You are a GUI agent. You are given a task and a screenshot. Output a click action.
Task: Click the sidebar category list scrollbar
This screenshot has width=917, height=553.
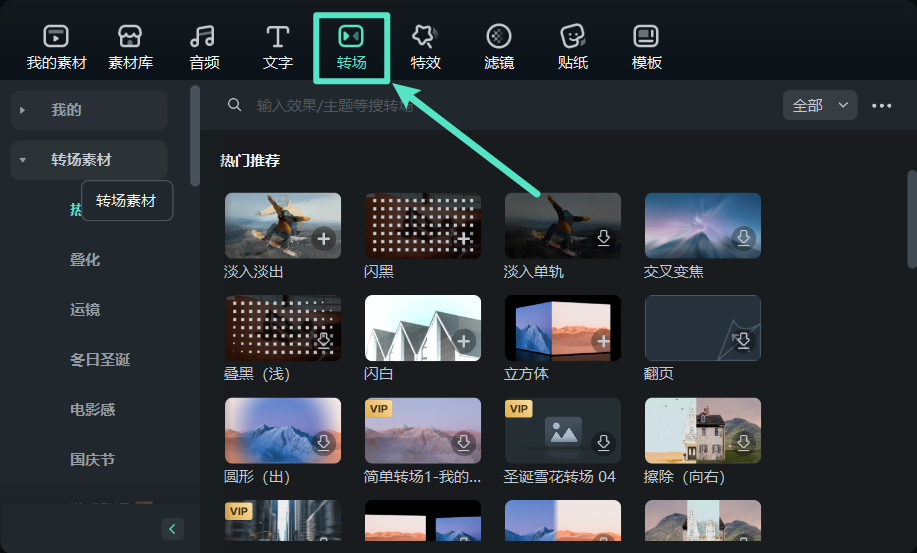(x=195, y=136)
